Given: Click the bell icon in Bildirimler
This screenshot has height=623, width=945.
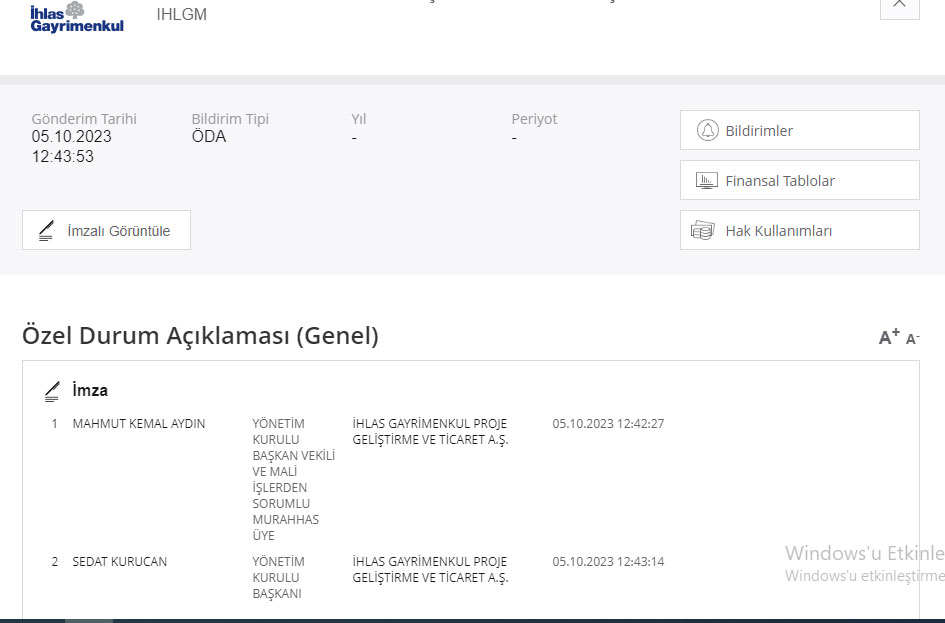Looking at the screenshot, I should (x=708, y=130).
